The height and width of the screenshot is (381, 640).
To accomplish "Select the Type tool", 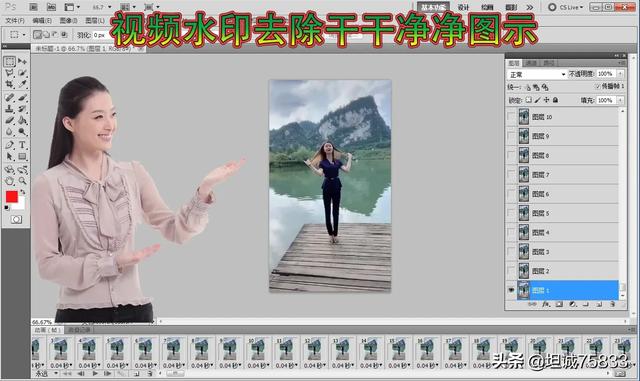I will click(x=22, y=145).
